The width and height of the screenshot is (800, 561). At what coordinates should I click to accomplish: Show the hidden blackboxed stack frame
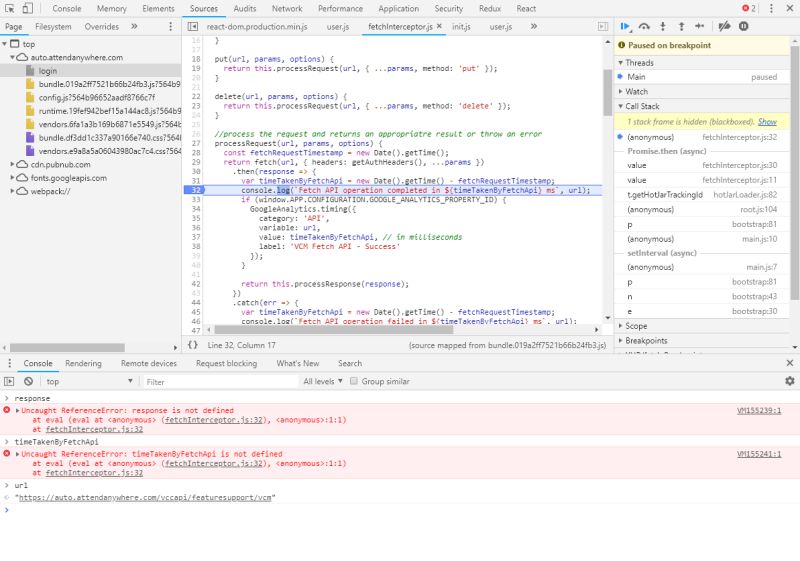(767, 121)
